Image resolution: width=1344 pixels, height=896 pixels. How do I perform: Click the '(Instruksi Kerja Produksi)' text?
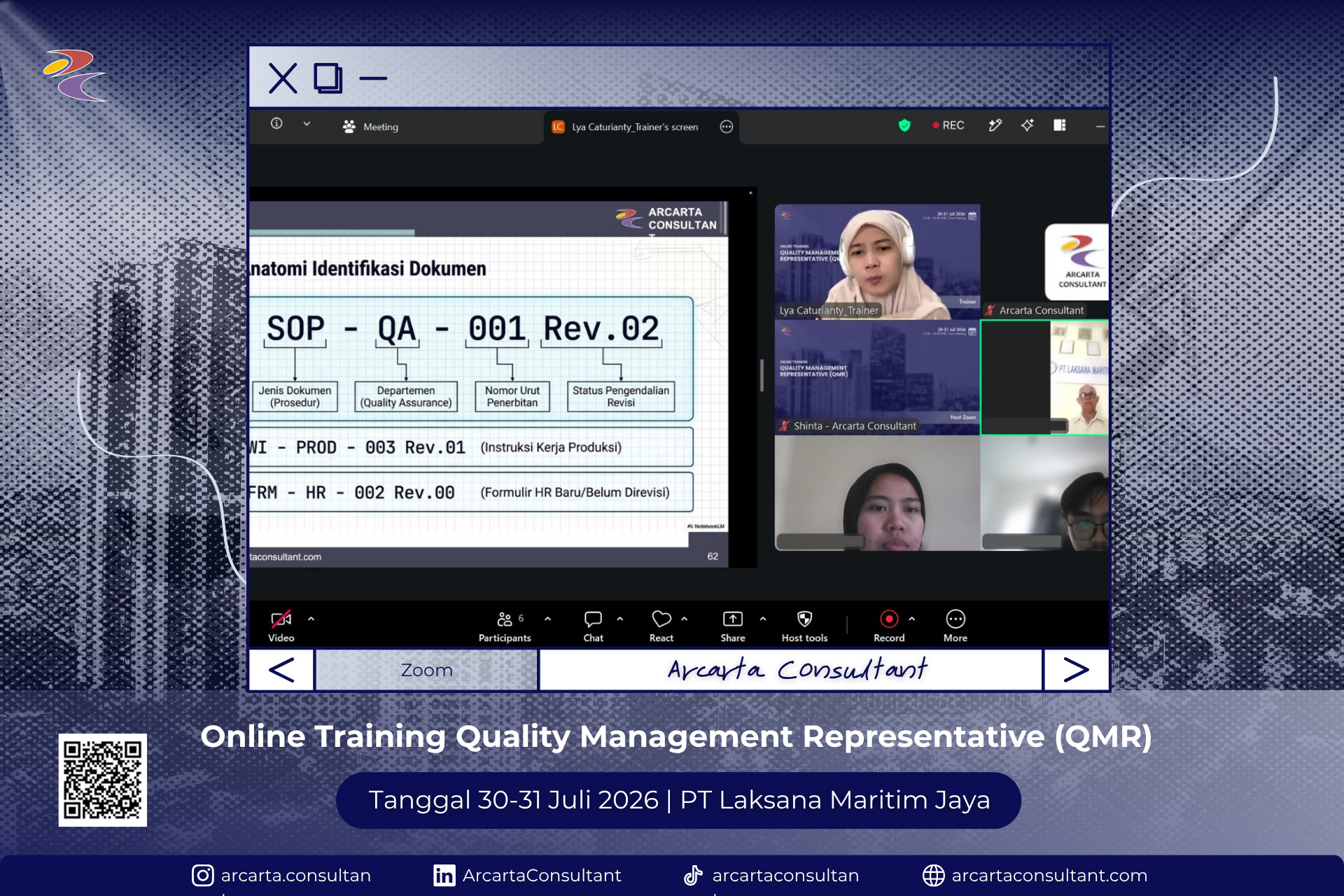point(551,447)
